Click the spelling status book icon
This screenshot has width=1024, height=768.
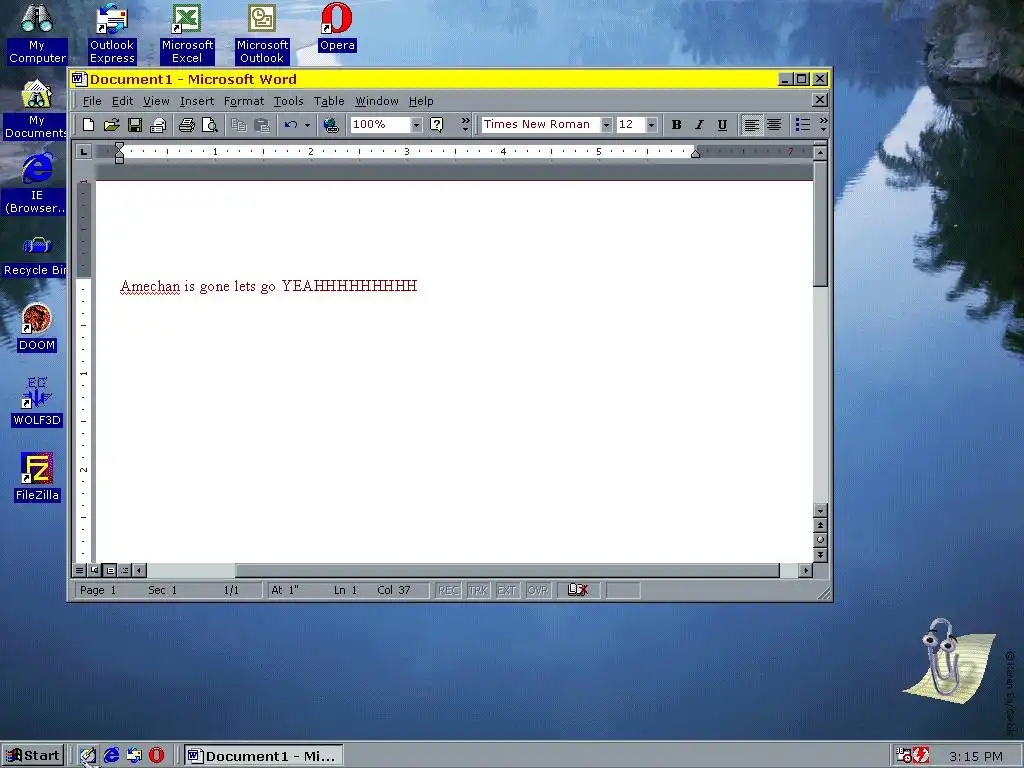[x=578, y=590]
